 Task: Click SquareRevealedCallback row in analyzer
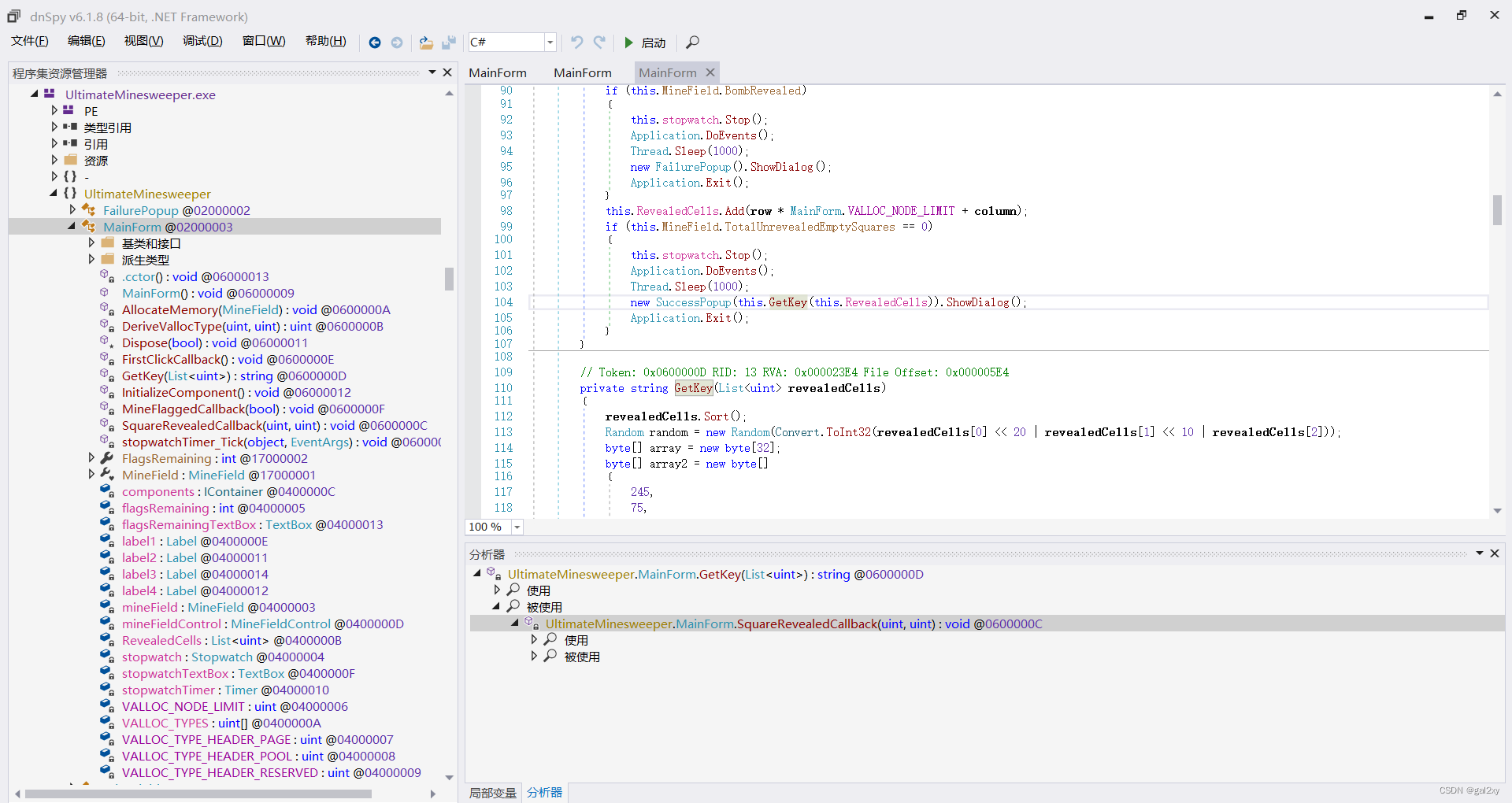tap(988, 624)
